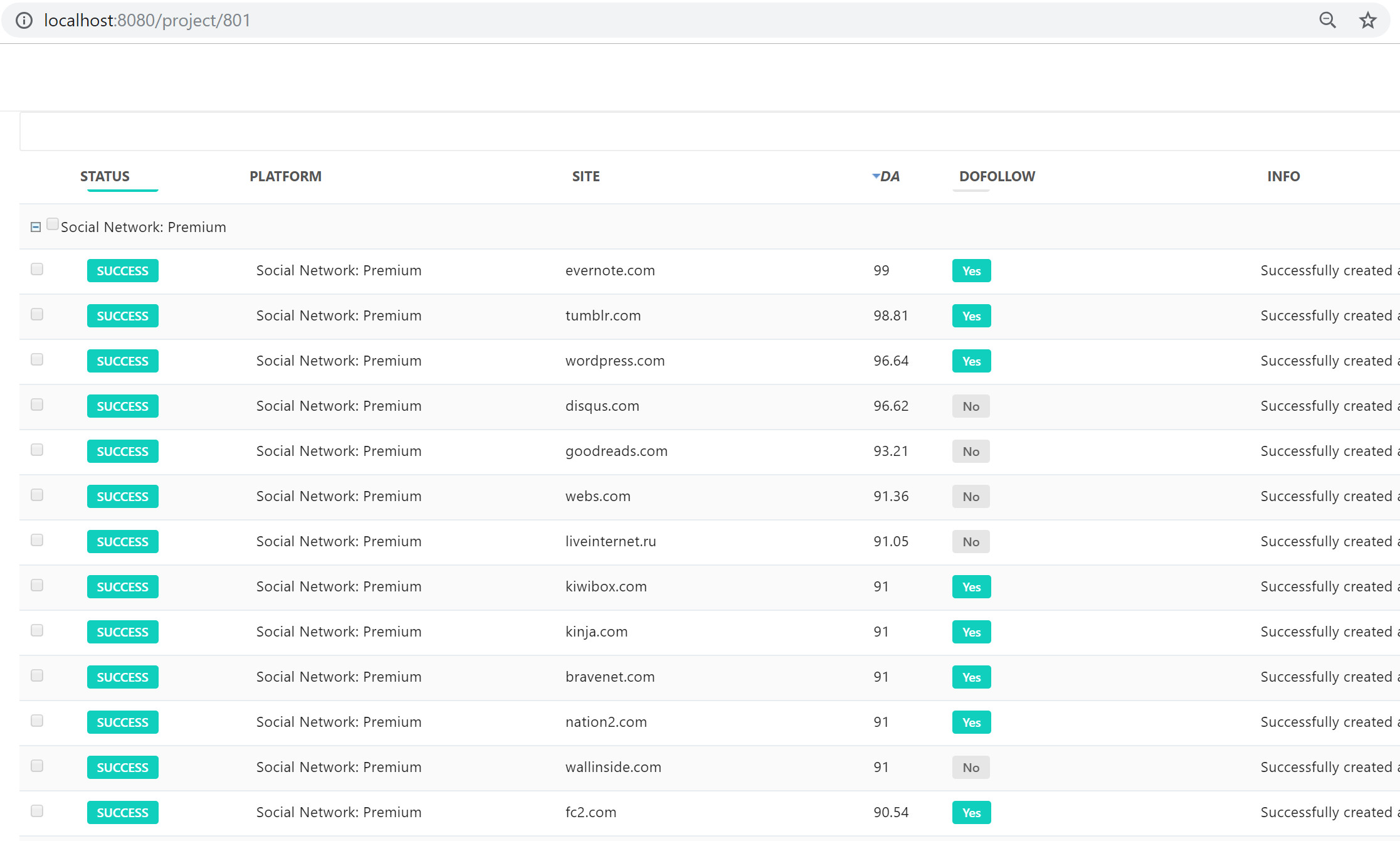Click the fc2.com site cell
Viewport: 1400px width, 841px height.
[x=591, y=813]
